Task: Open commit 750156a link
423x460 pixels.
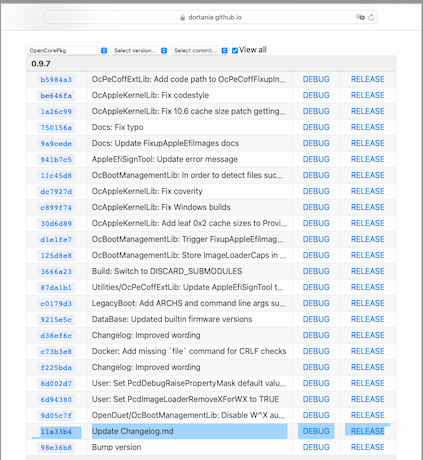Action: [x=56, y=128]
